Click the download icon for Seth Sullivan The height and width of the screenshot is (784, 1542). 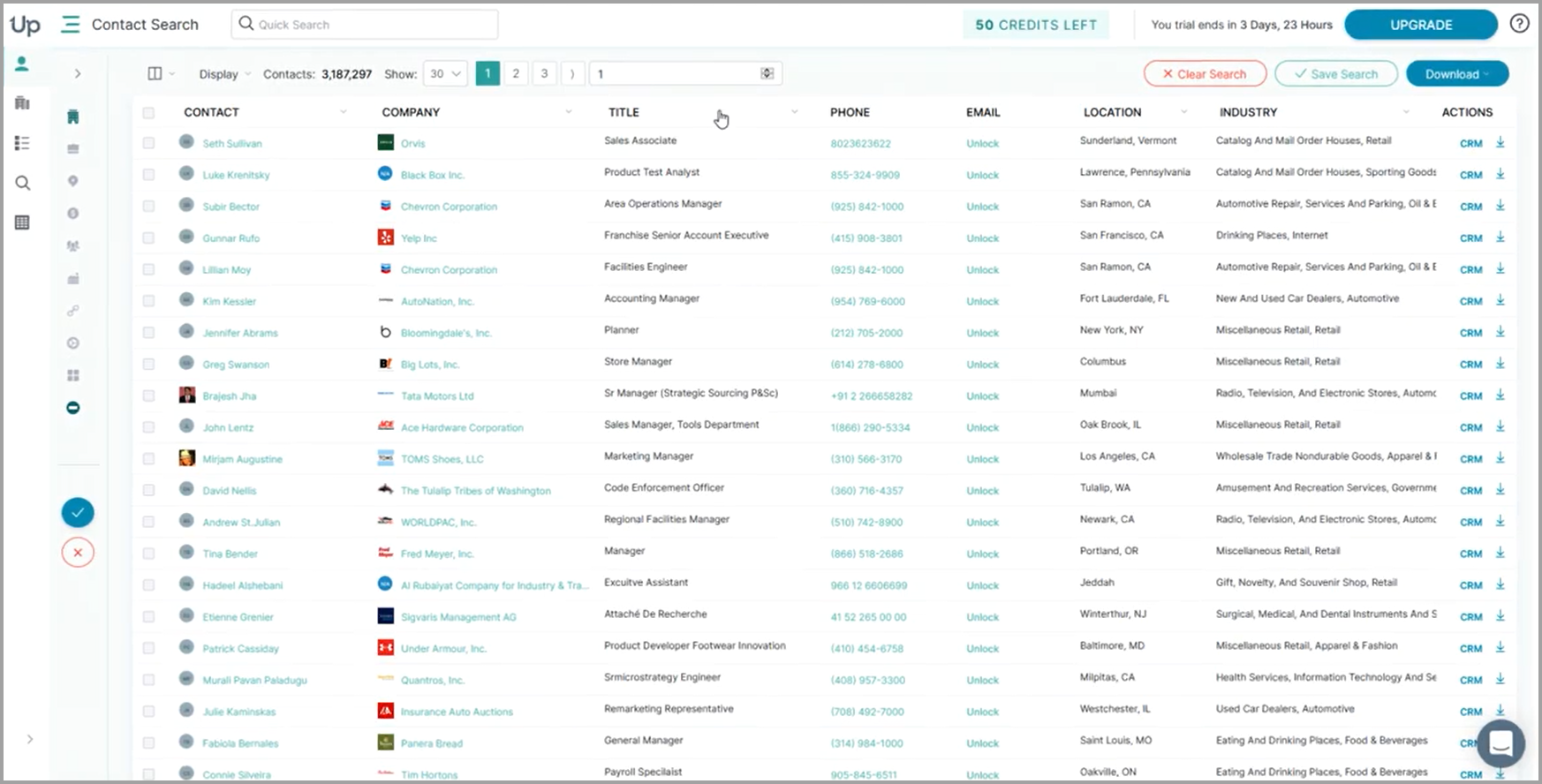(x=1500, y=142)
